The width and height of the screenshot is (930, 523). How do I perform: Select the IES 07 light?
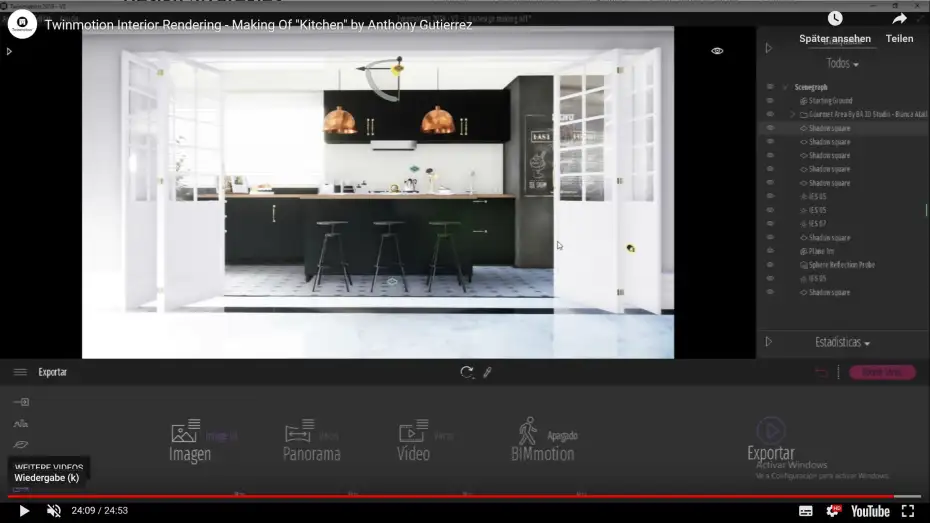tap(817, 224)
